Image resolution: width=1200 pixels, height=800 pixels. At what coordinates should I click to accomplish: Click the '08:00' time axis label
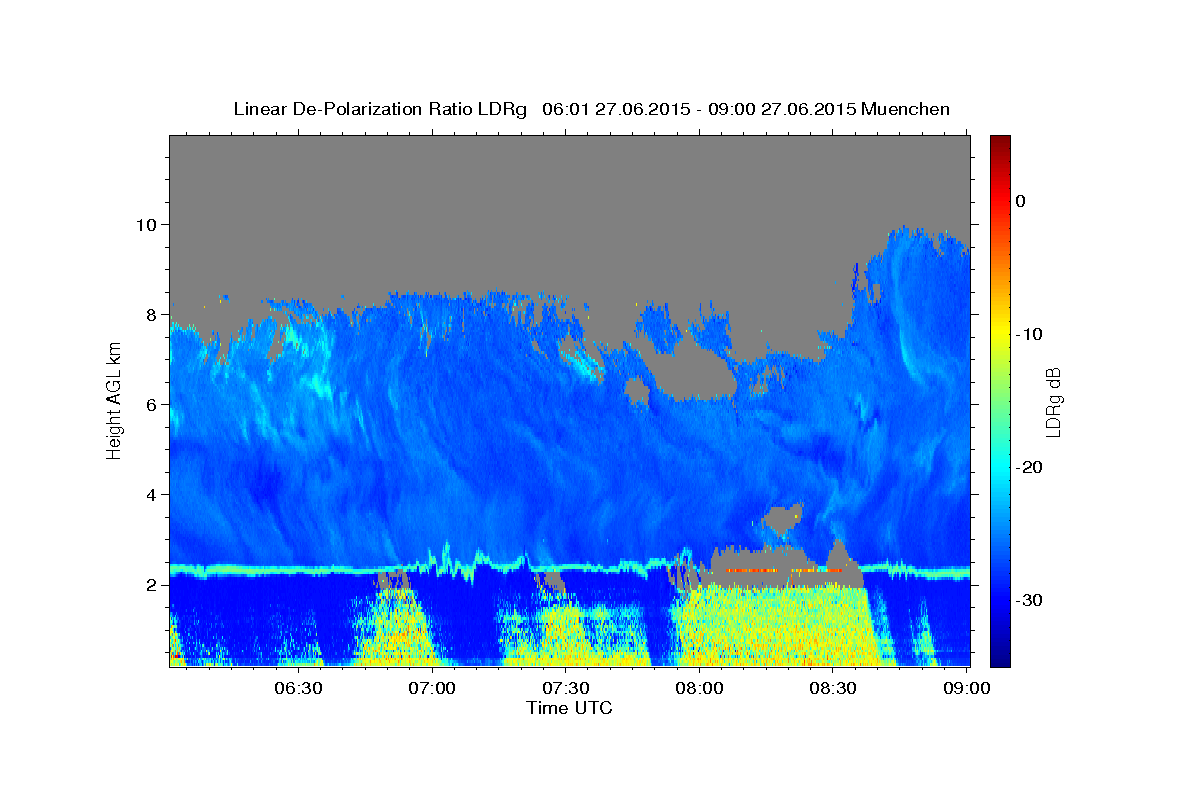pyautogui.click(x=700, y=688)
